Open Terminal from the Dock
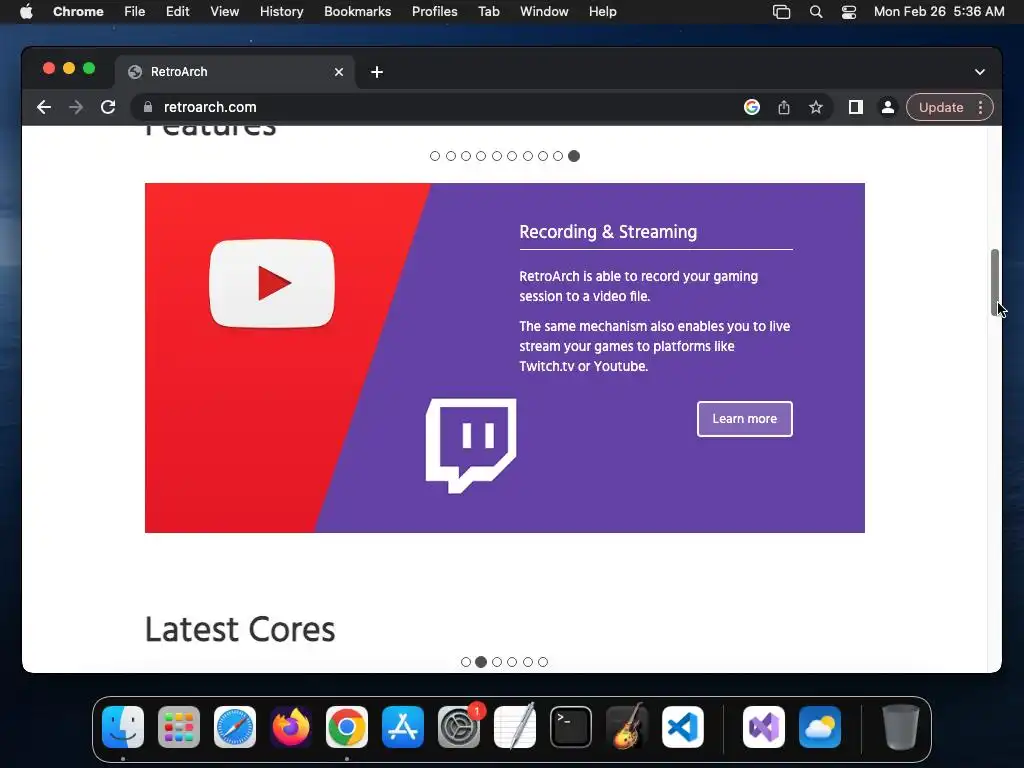 [x=571, y=727]
